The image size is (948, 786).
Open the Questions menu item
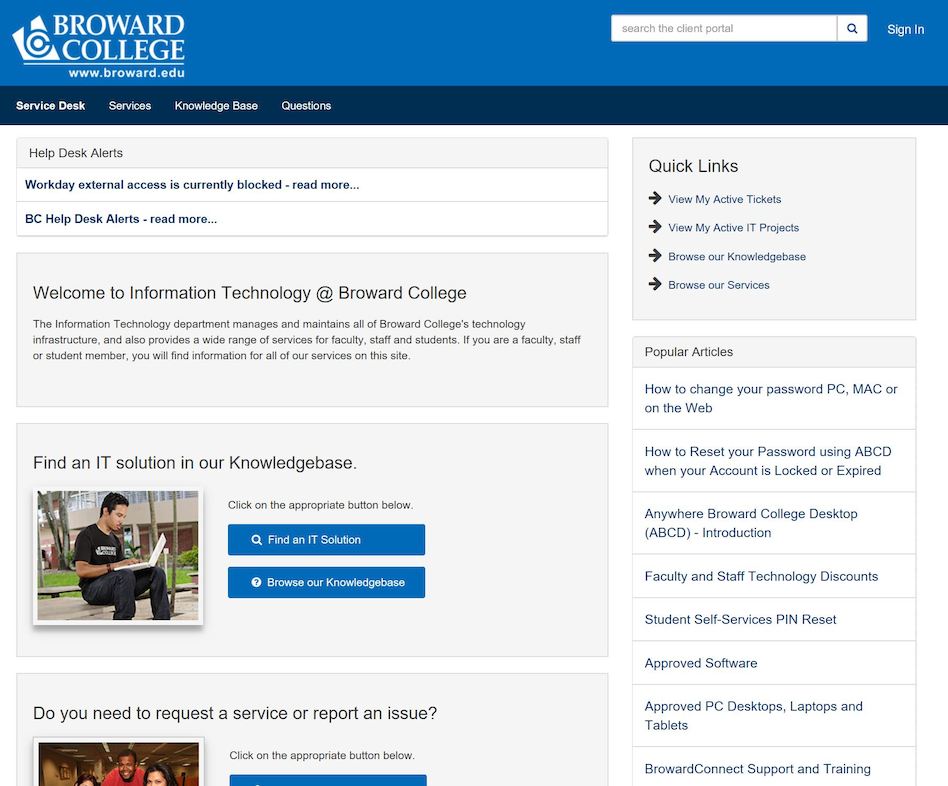click(306, 105)
